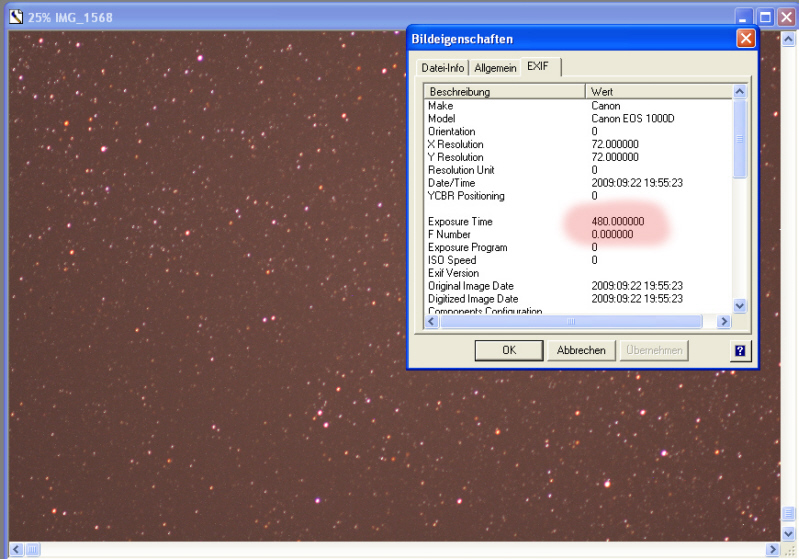This screenshot has width=799, height=559.
Task: Click image window's bottom scroll left arrow
Action: click(x=15, y=550)
